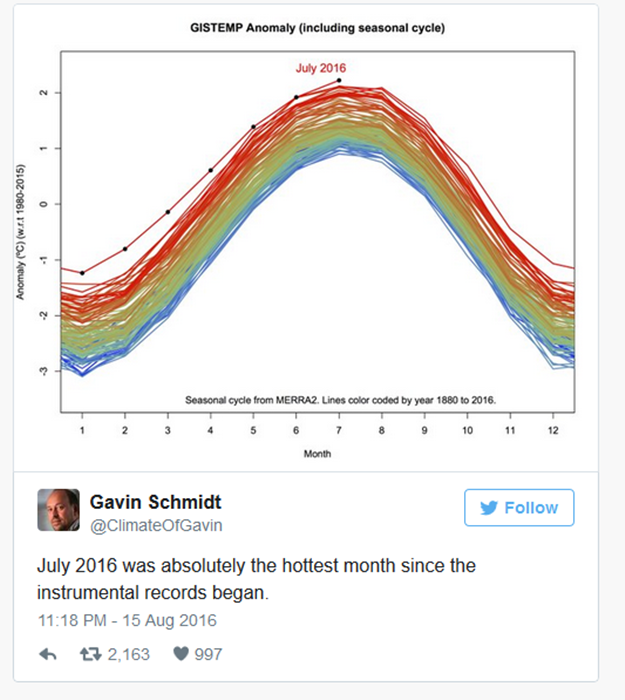Follow Gavin Schmidt
Screen dimensions: 625x700
coord(519,508)
